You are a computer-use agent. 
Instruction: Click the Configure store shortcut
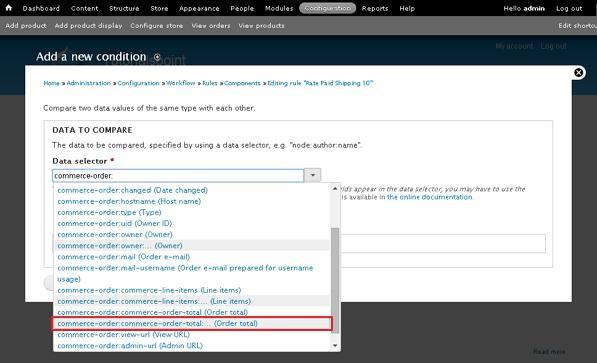(x=156, y=26)
